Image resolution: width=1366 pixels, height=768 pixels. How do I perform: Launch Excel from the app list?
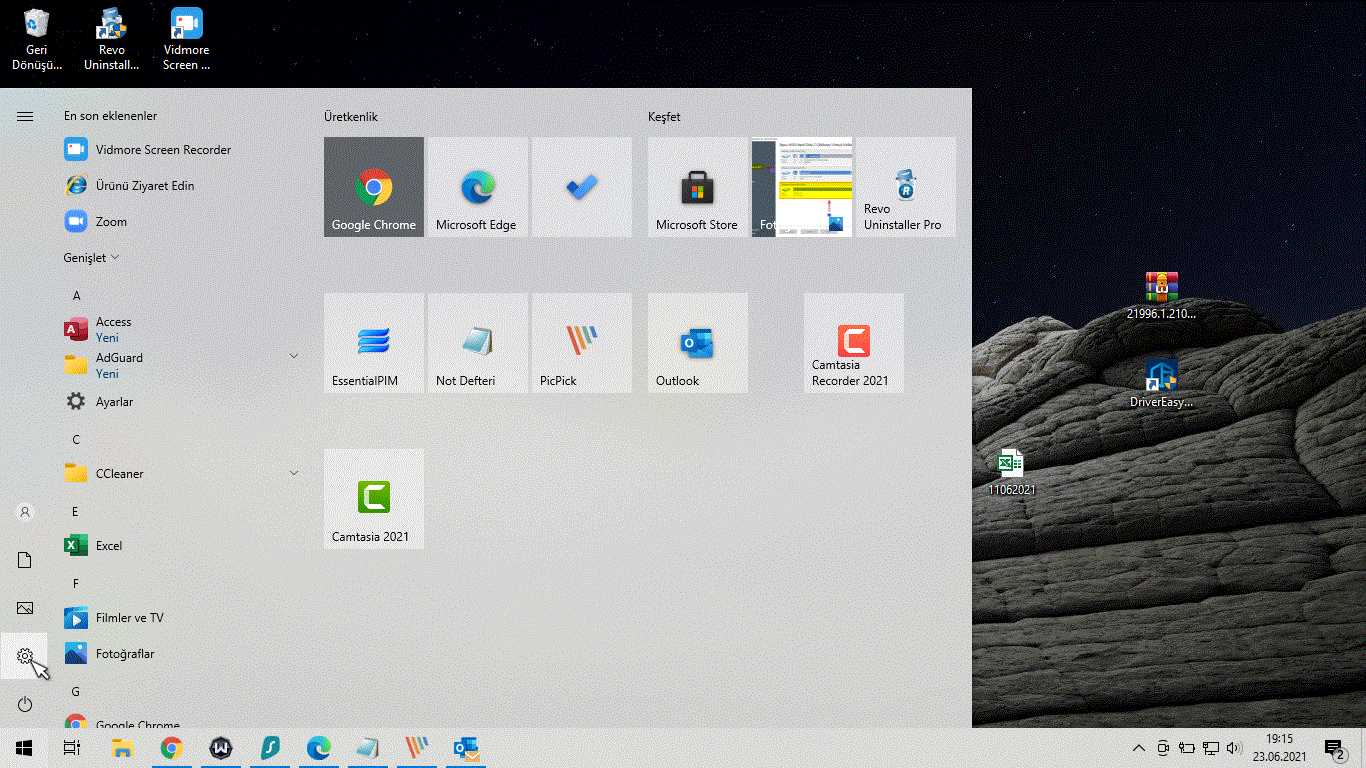point(180,546)
